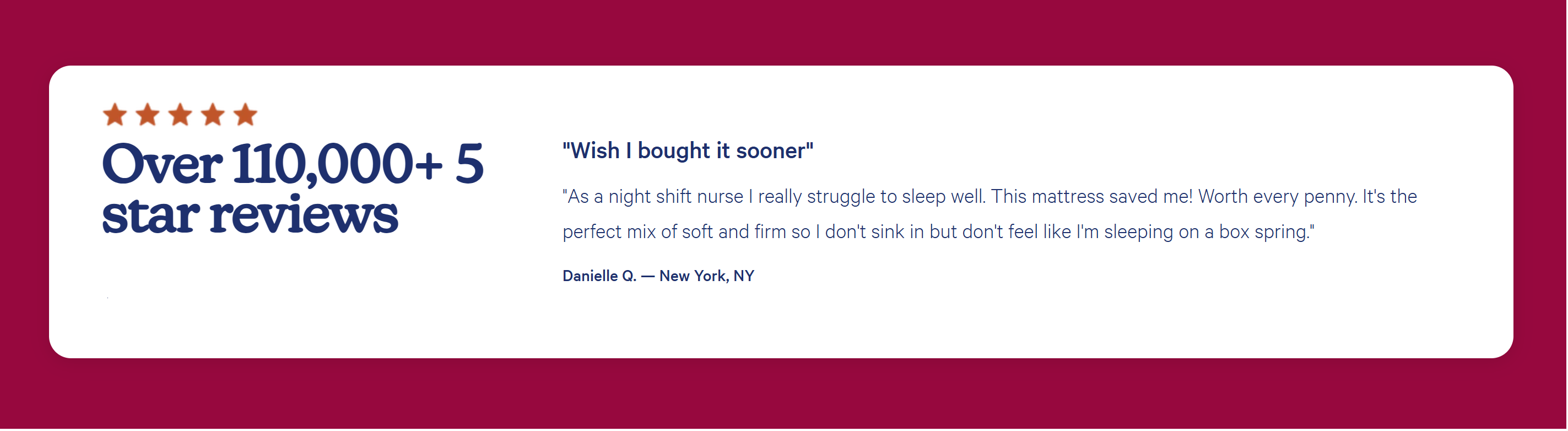Screen dimensions: 1568x431
Task: Click the reviewer name "Danielle Q."
Action: [599, 276]
